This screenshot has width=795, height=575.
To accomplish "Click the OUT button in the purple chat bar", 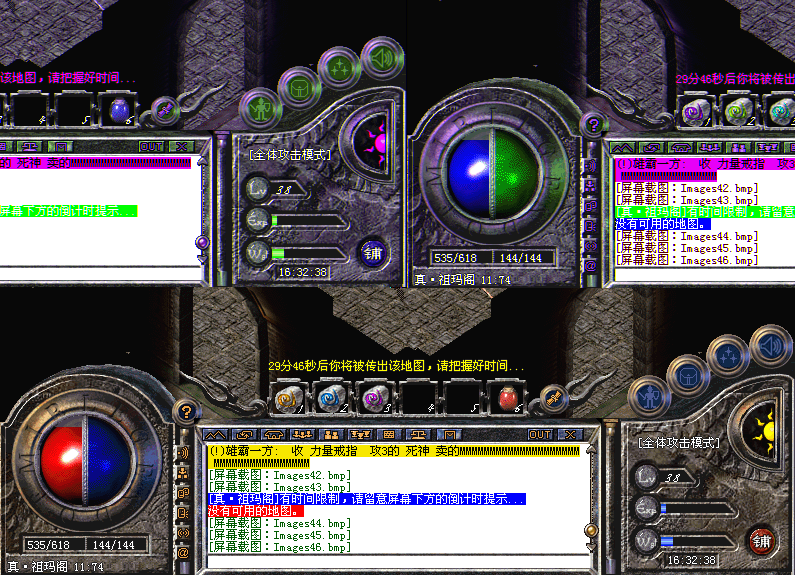I will pyautogui.click(x=151, y=147).
